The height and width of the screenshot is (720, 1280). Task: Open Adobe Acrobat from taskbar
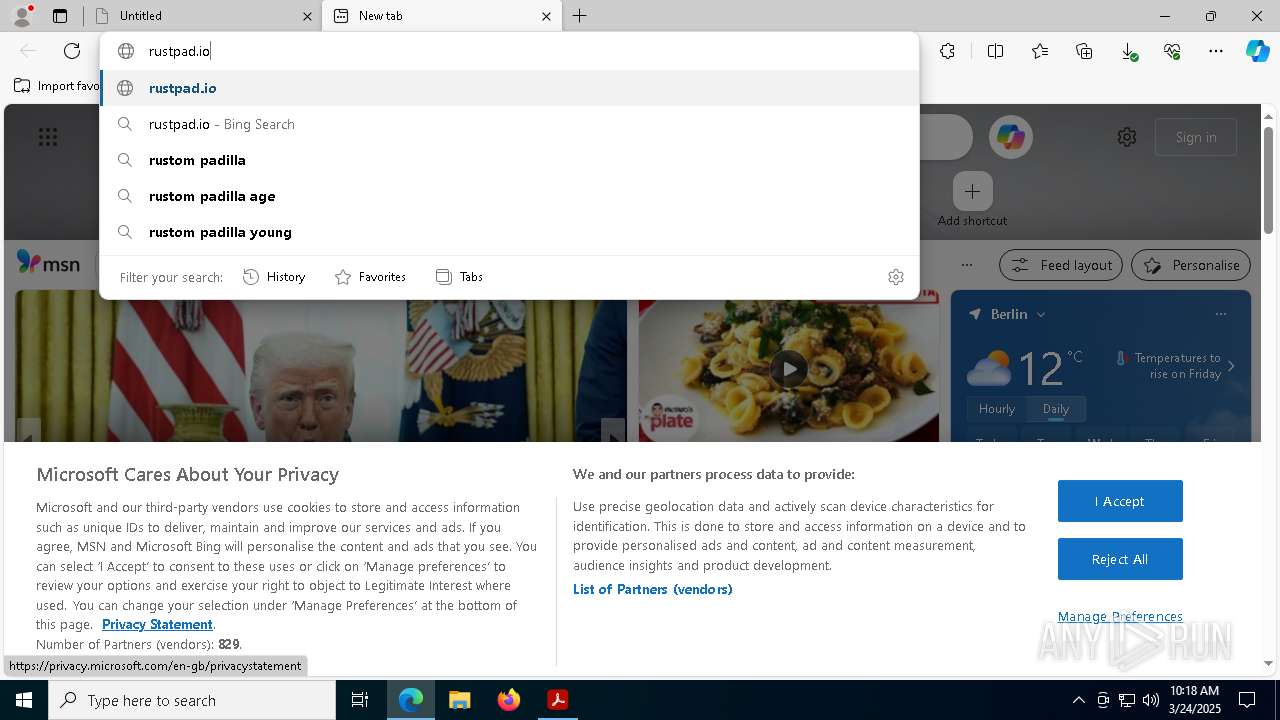558,700
